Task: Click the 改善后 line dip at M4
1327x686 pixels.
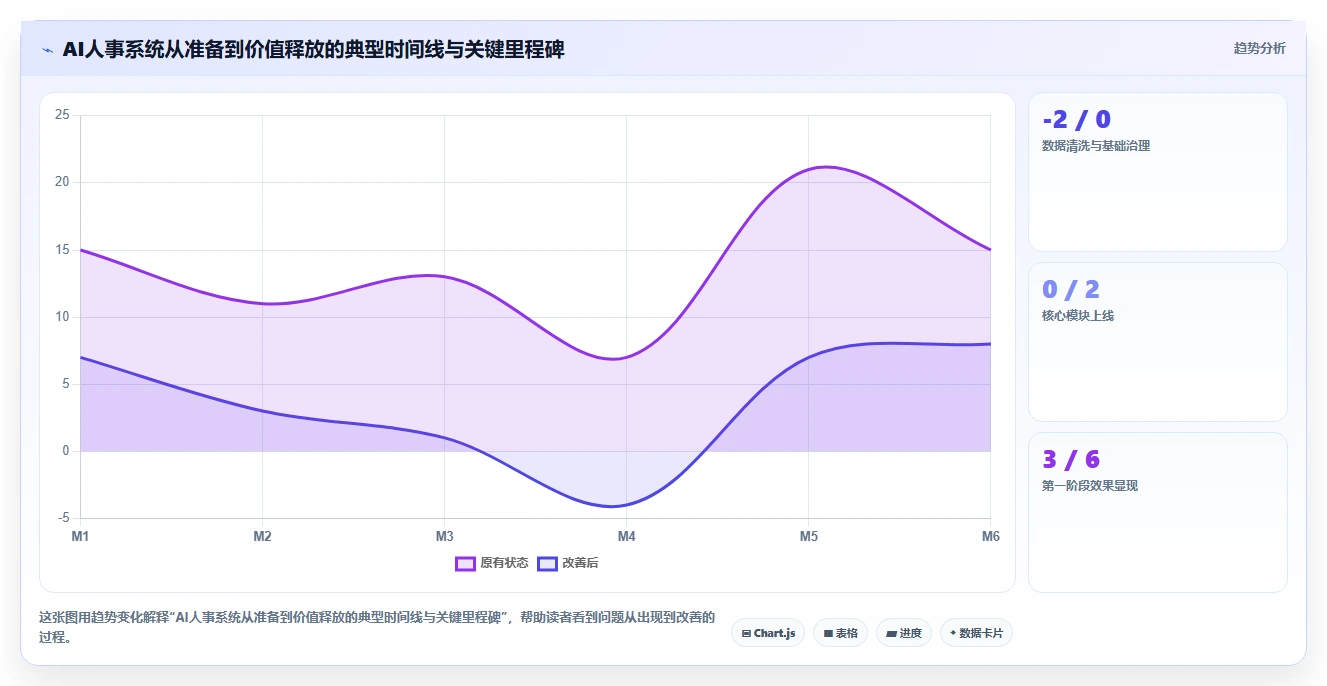Action: [x=612, y=506]
